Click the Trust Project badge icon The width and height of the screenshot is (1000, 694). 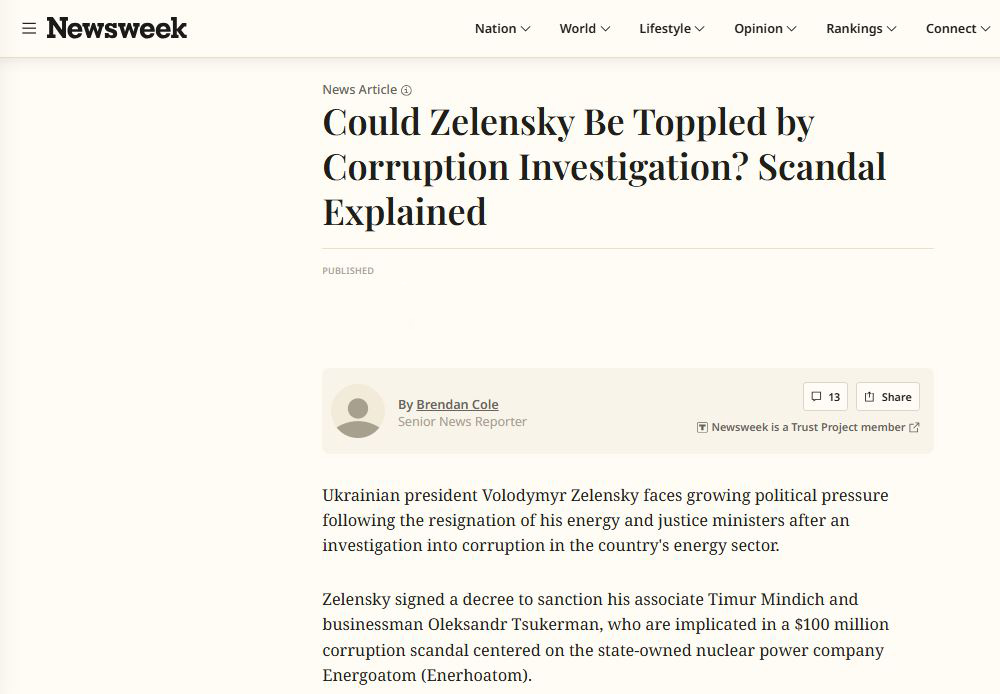(x=702, y=428)
